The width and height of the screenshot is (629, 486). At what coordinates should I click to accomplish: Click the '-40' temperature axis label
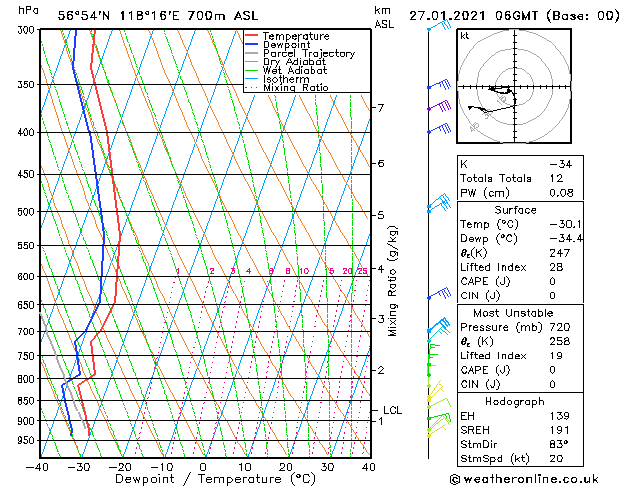click(x=37, y=467)
